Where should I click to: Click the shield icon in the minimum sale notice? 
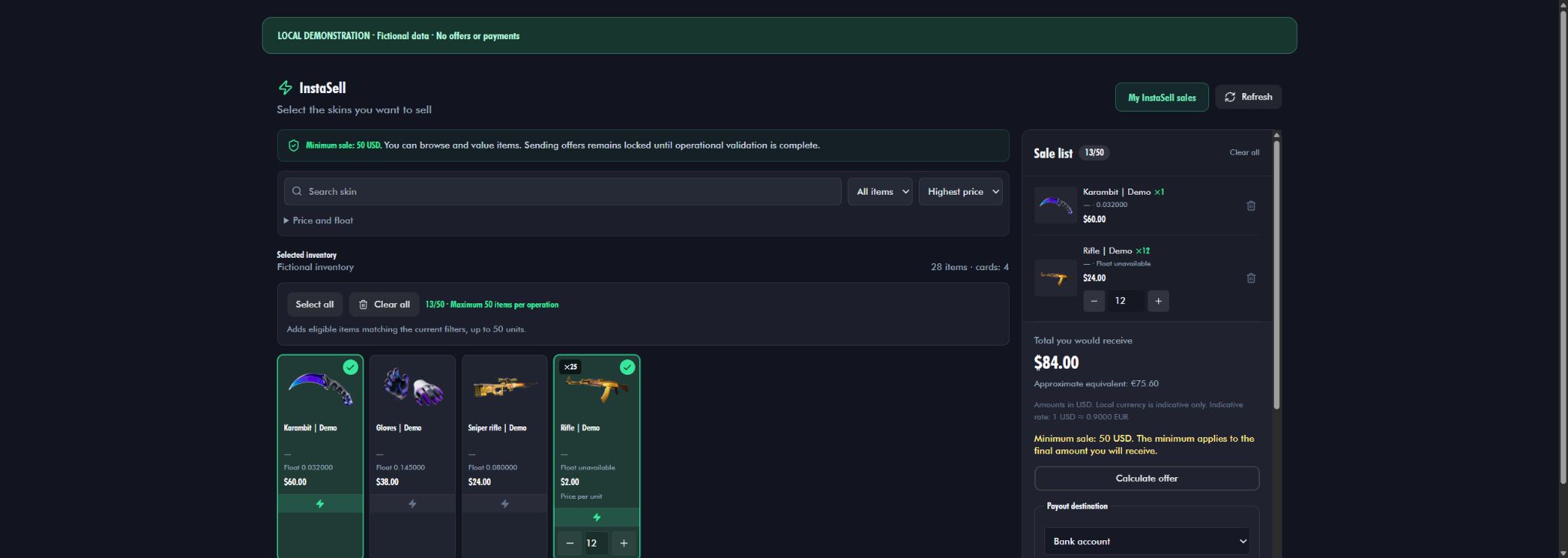coord(293,145)
